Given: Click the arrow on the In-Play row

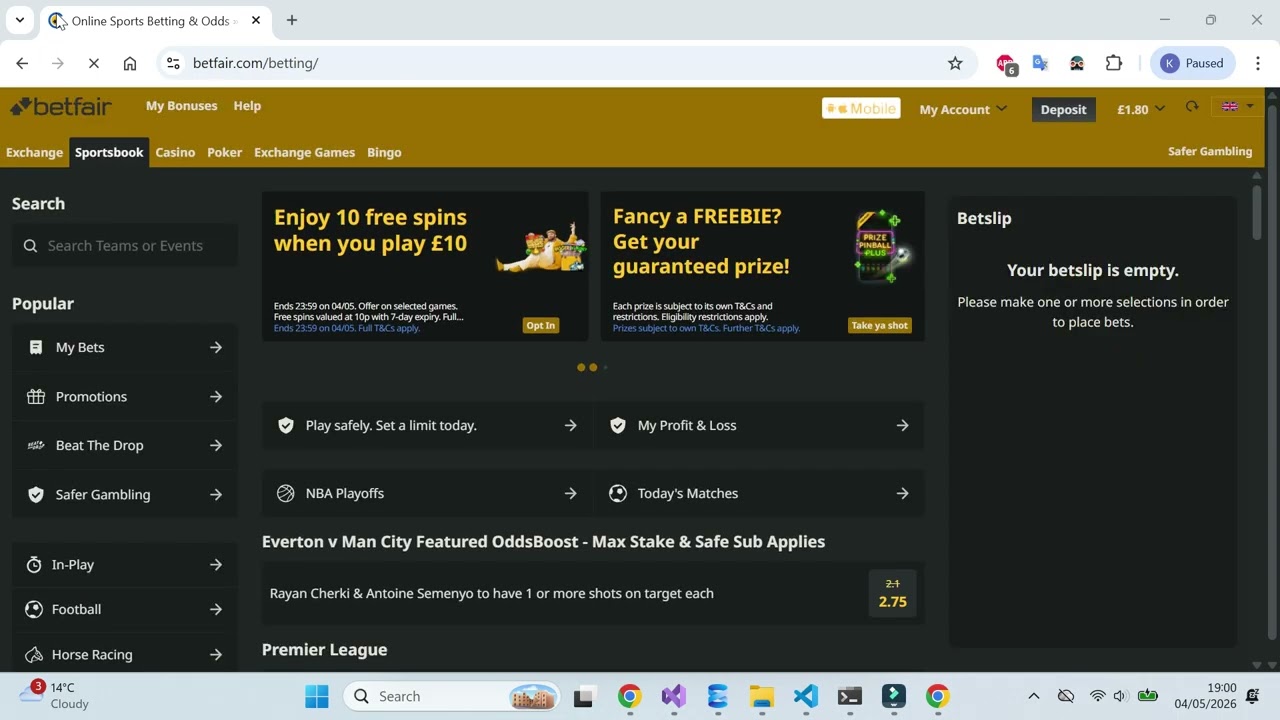Looking at the screenshot, I should coord(216,564).
